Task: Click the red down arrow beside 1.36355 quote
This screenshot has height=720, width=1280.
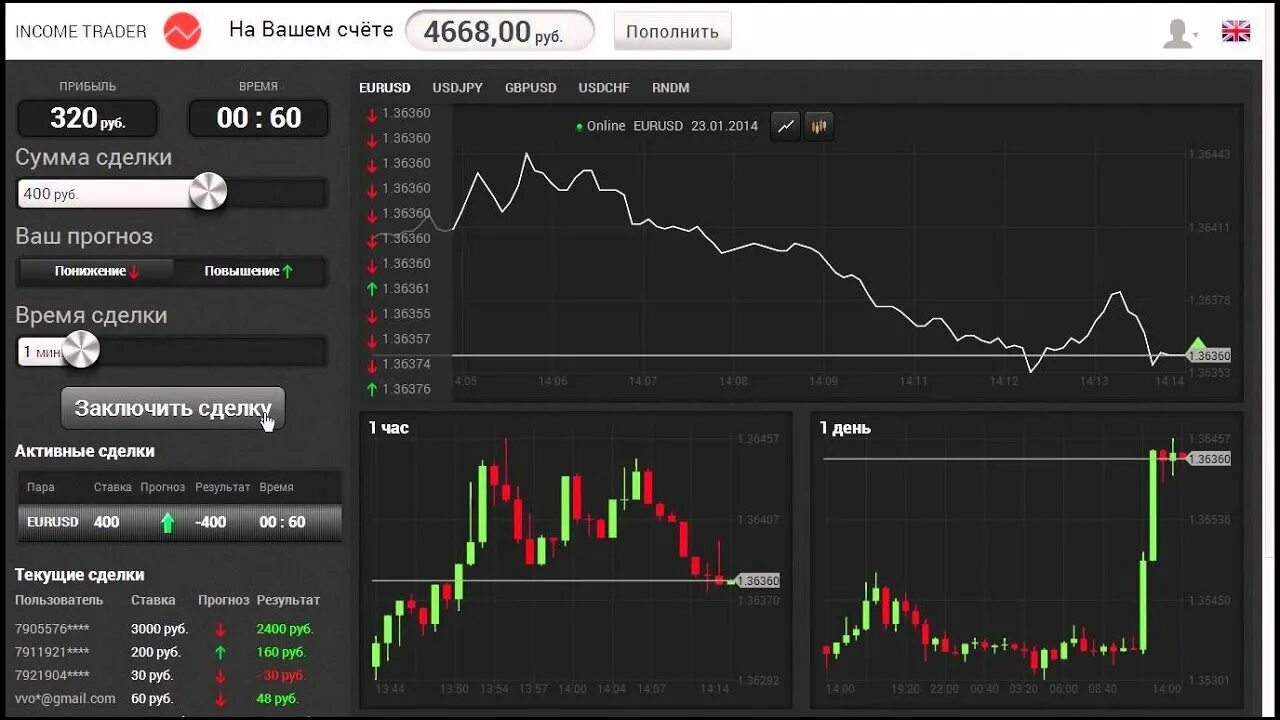Action: coord(372,314)
